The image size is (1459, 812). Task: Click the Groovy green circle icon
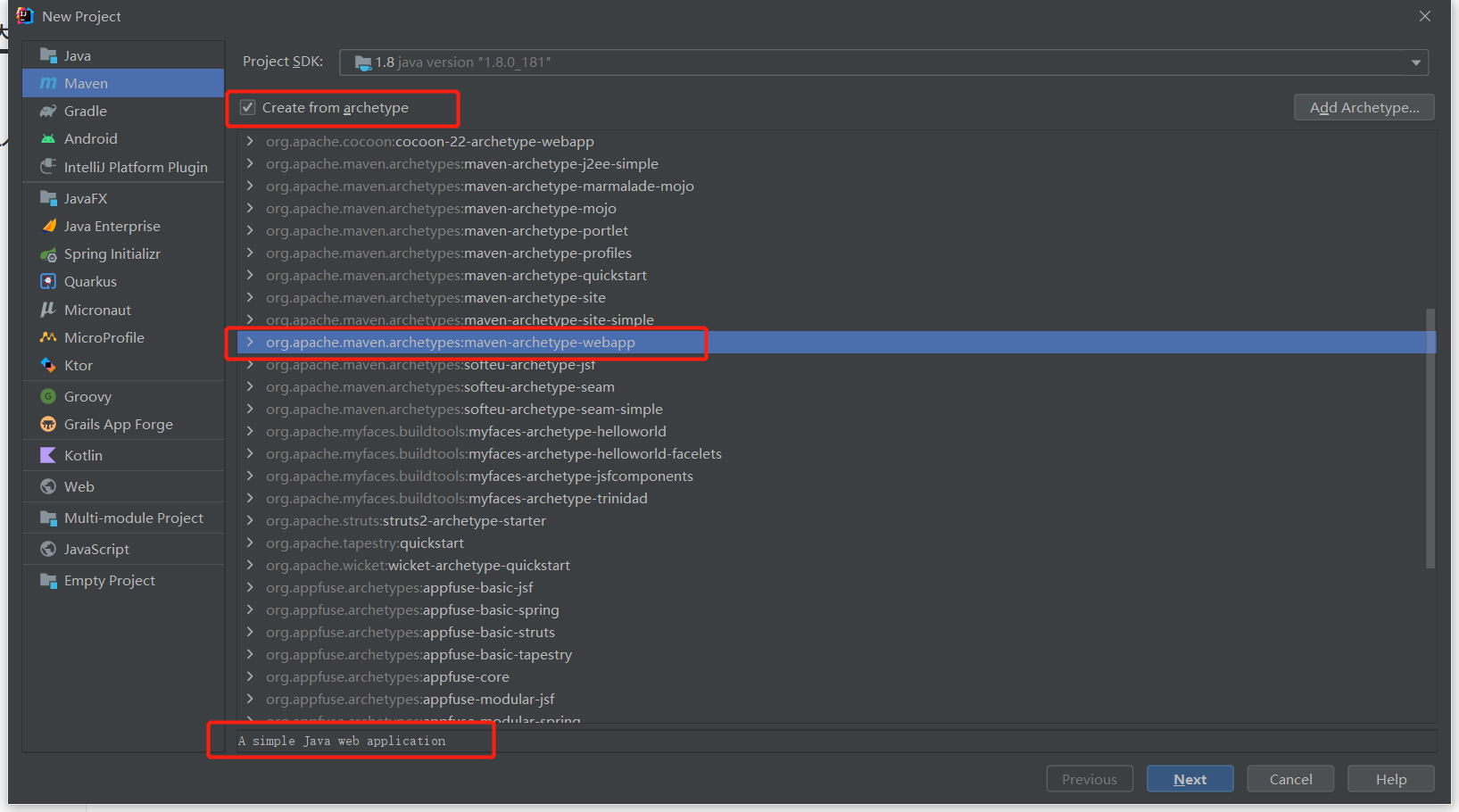pos(48,396)
